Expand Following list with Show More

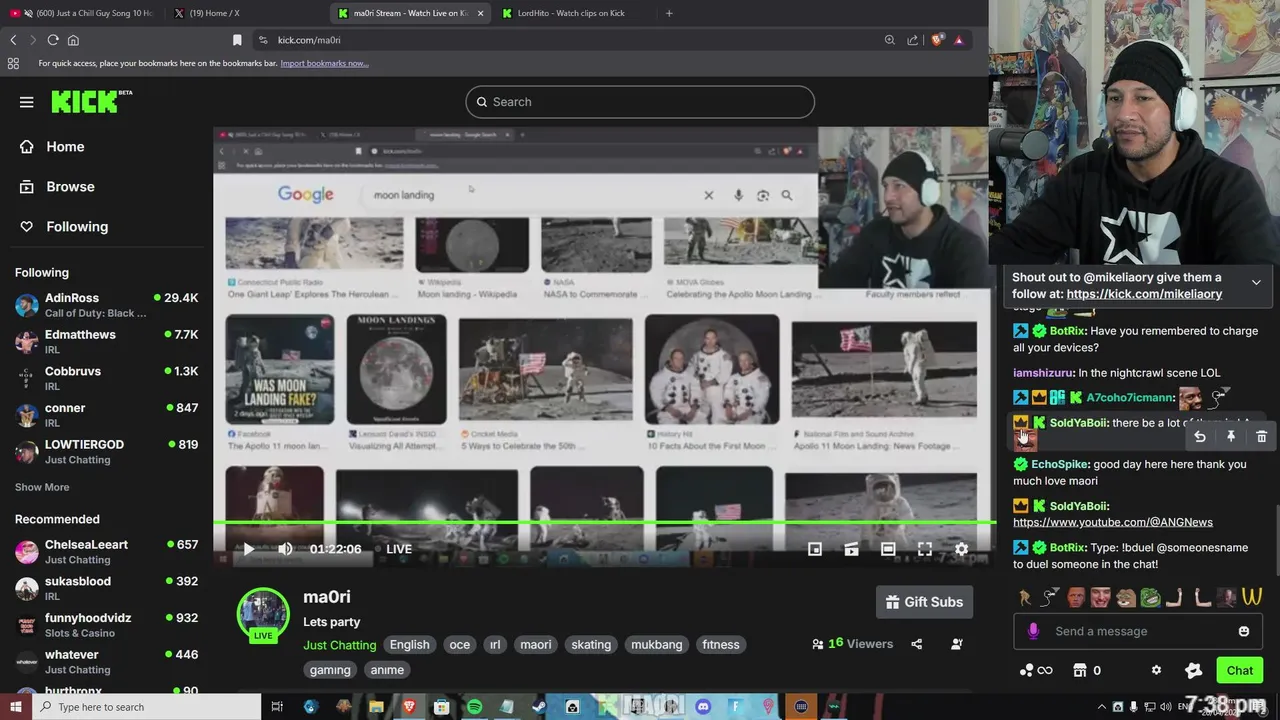point(42,487)
